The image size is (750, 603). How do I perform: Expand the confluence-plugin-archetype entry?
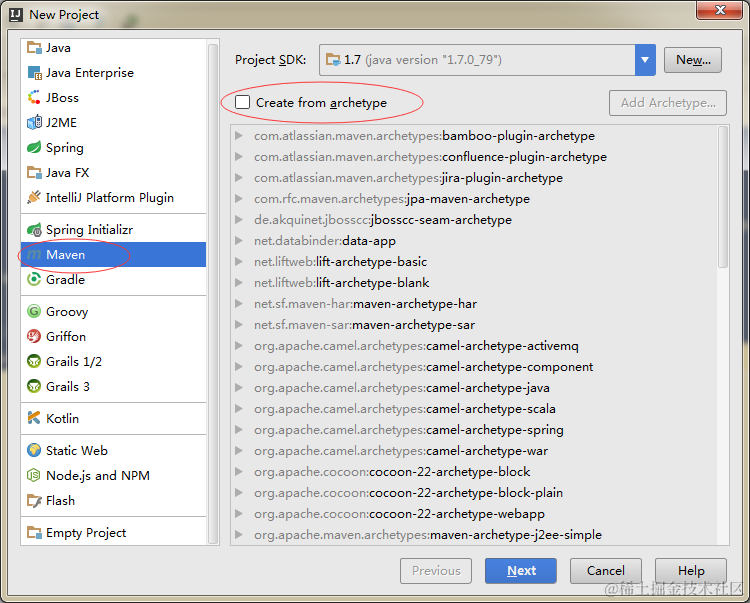239,157
